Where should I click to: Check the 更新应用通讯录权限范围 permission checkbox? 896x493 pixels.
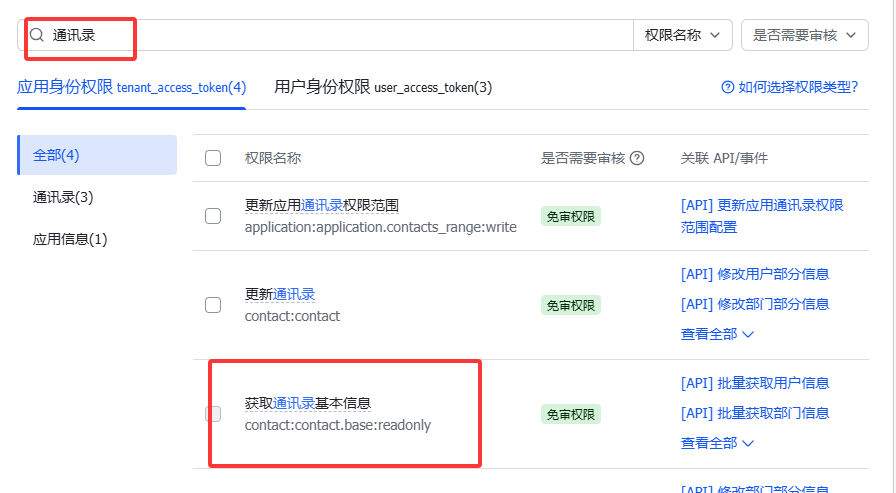(x=213, y=216)
